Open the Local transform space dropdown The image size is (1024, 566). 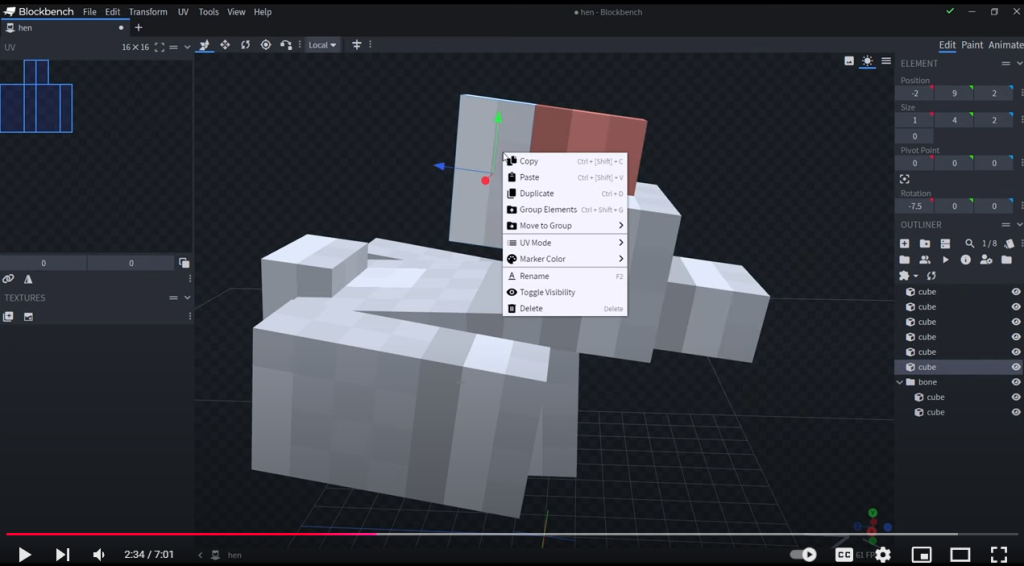[322, 45]
